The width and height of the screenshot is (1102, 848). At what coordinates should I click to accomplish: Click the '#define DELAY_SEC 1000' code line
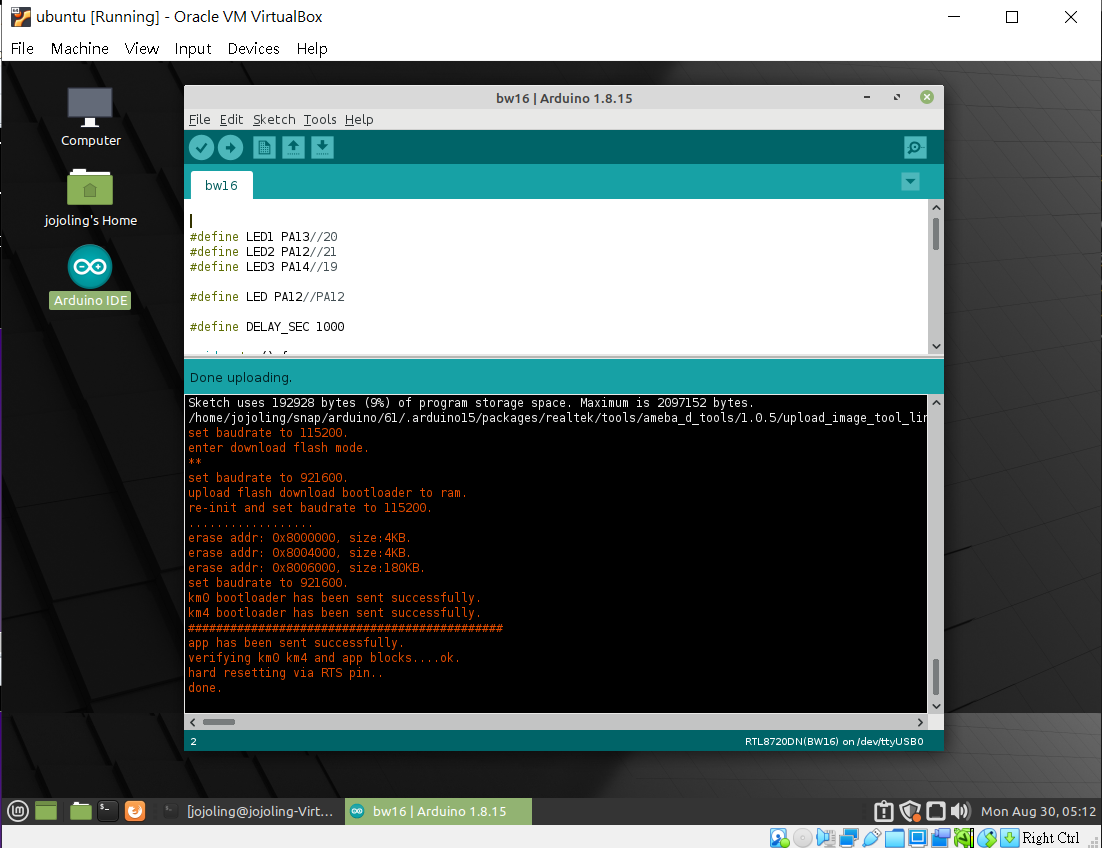click(x=267, y=327)
